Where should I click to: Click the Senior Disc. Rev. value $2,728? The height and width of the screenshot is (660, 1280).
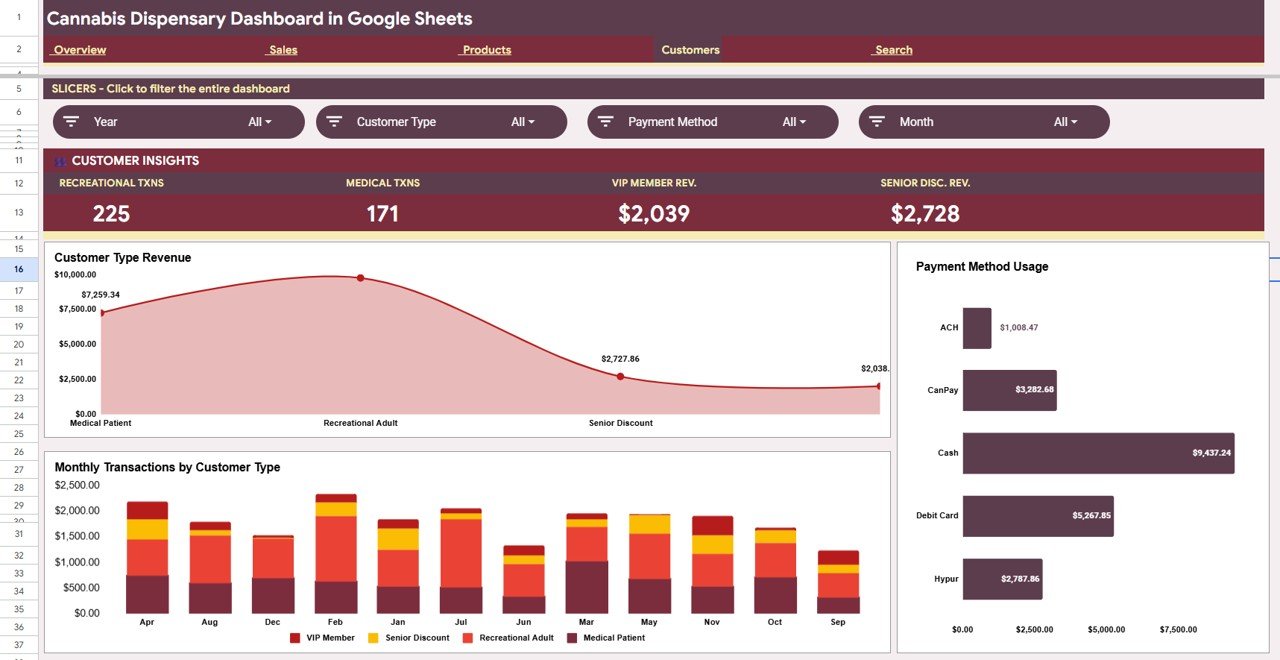(x=925, y=213)
